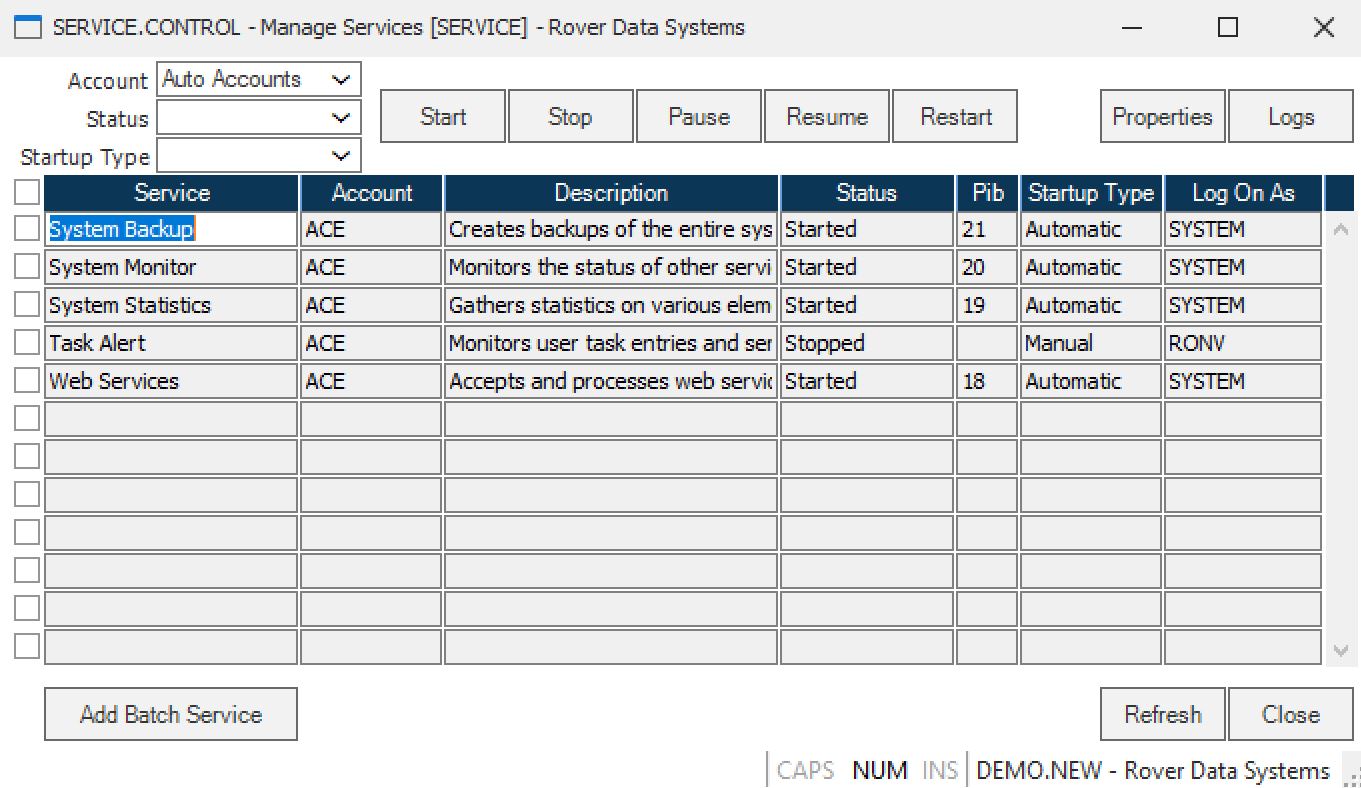Refresh the services list
This screenshot has height=788, width=1361.
pos(1162,713)
